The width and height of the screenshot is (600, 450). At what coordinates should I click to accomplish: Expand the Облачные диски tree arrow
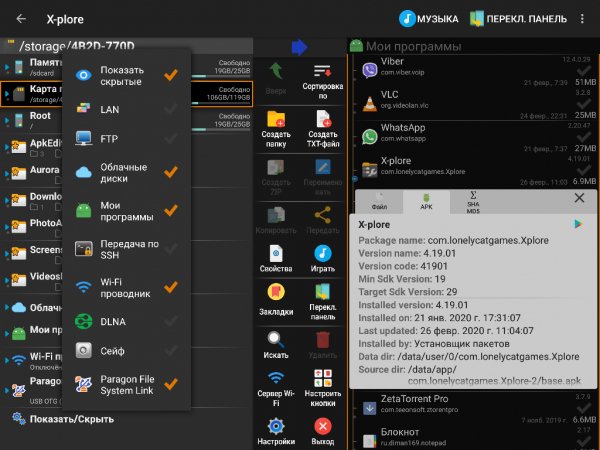7,307
